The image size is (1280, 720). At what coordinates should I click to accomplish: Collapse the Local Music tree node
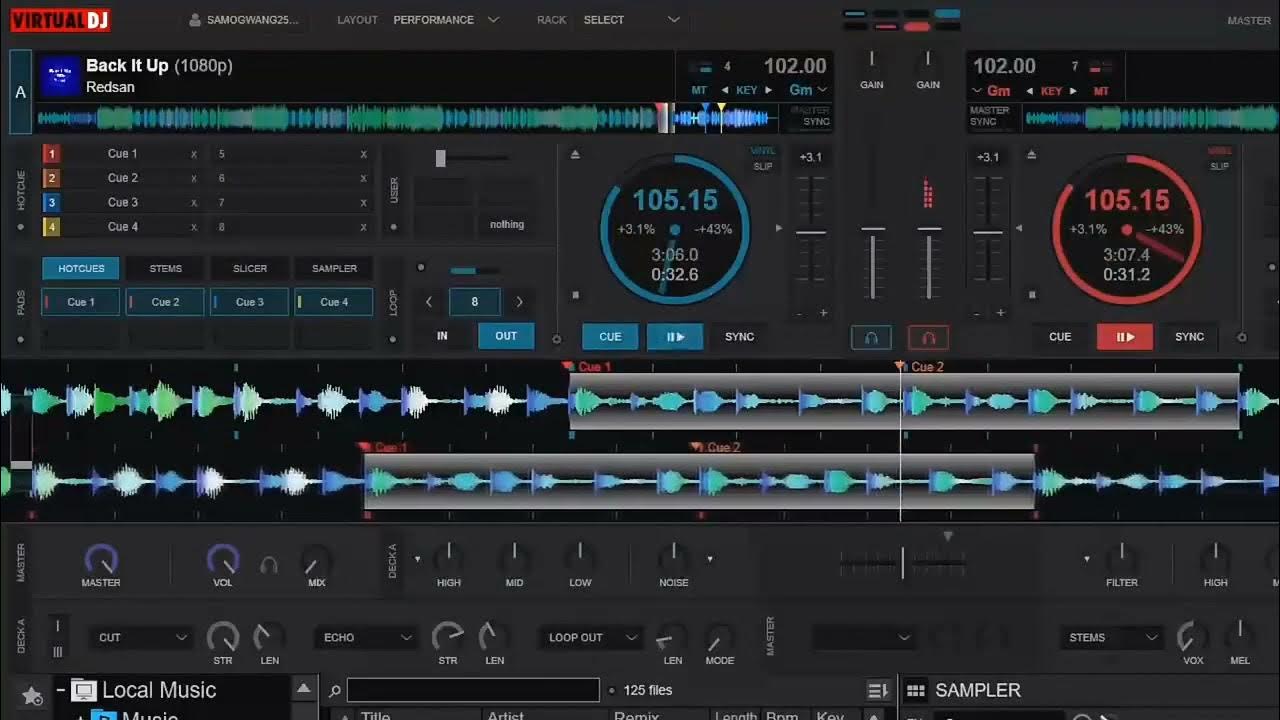(x=60, y=690)
